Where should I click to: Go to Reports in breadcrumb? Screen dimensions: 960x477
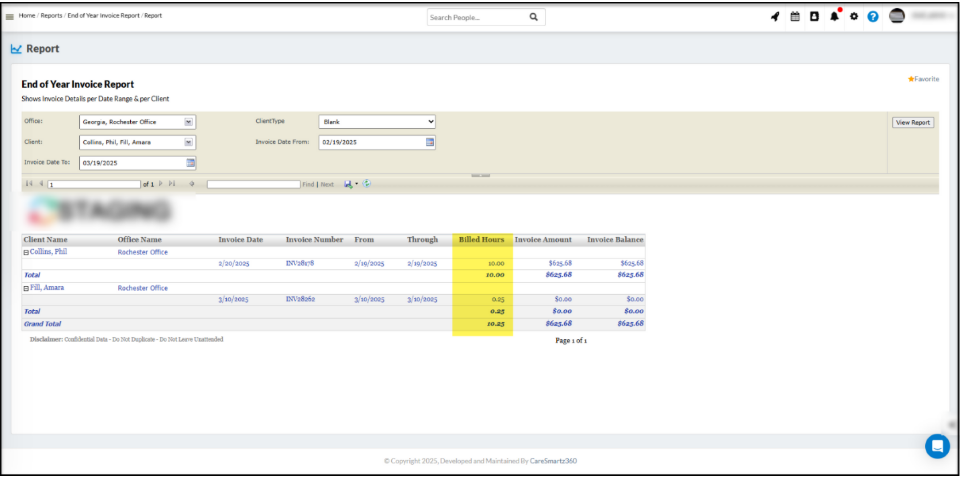coord(51,16)
